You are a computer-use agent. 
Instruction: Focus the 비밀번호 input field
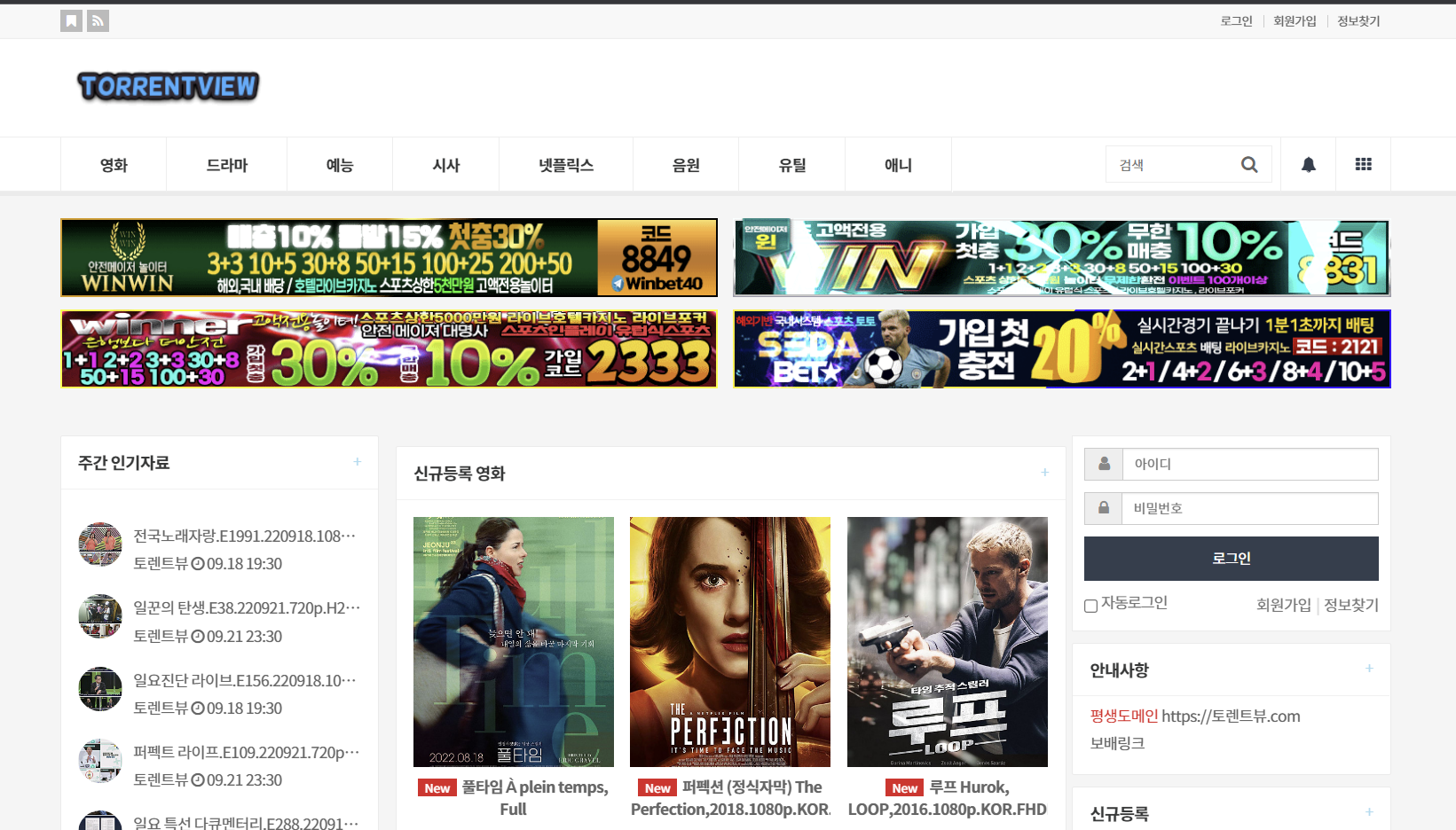click(x=1250, y=508)
